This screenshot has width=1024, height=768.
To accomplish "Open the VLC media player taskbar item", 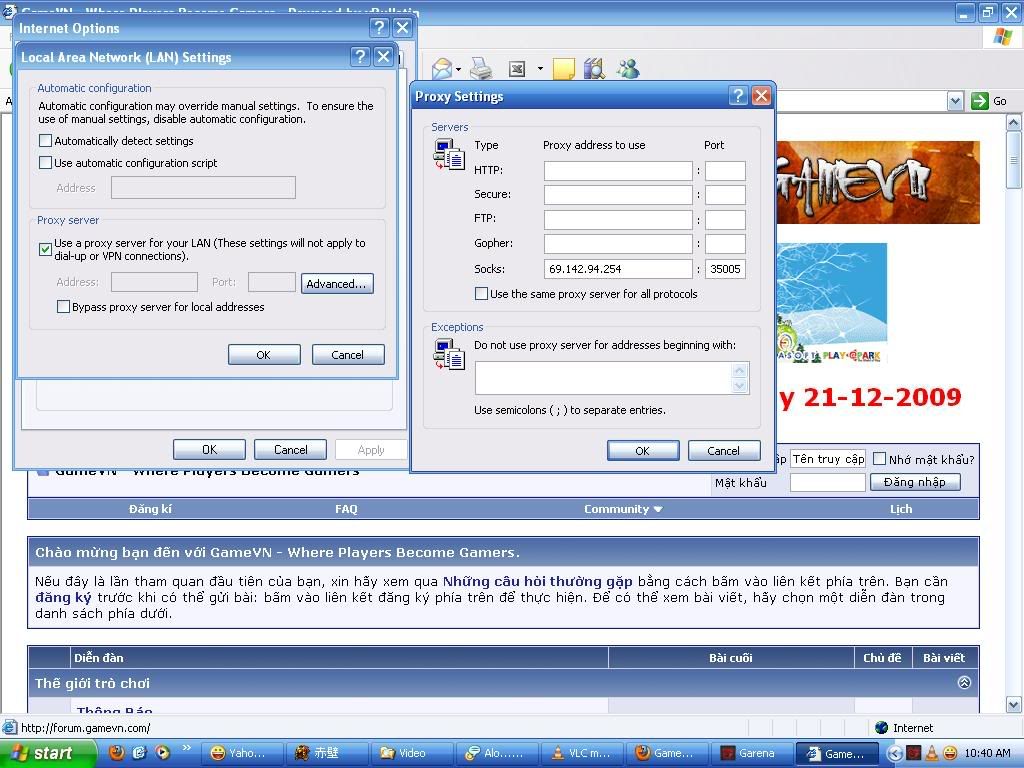I will pyautogui.click(x=581, y=753).
